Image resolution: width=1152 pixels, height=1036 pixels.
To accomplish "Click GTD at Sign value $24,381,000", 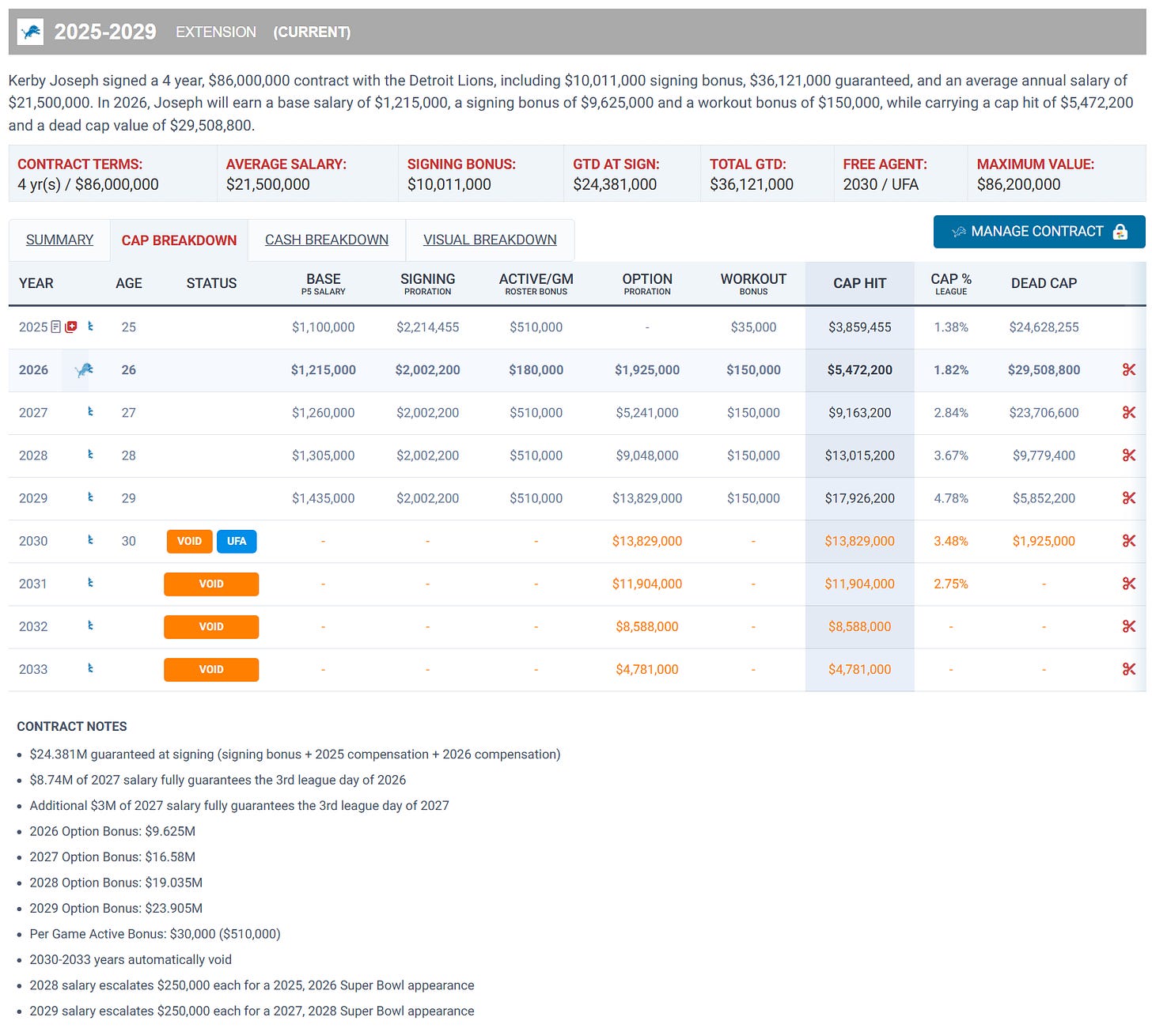I will pos(615,184).
